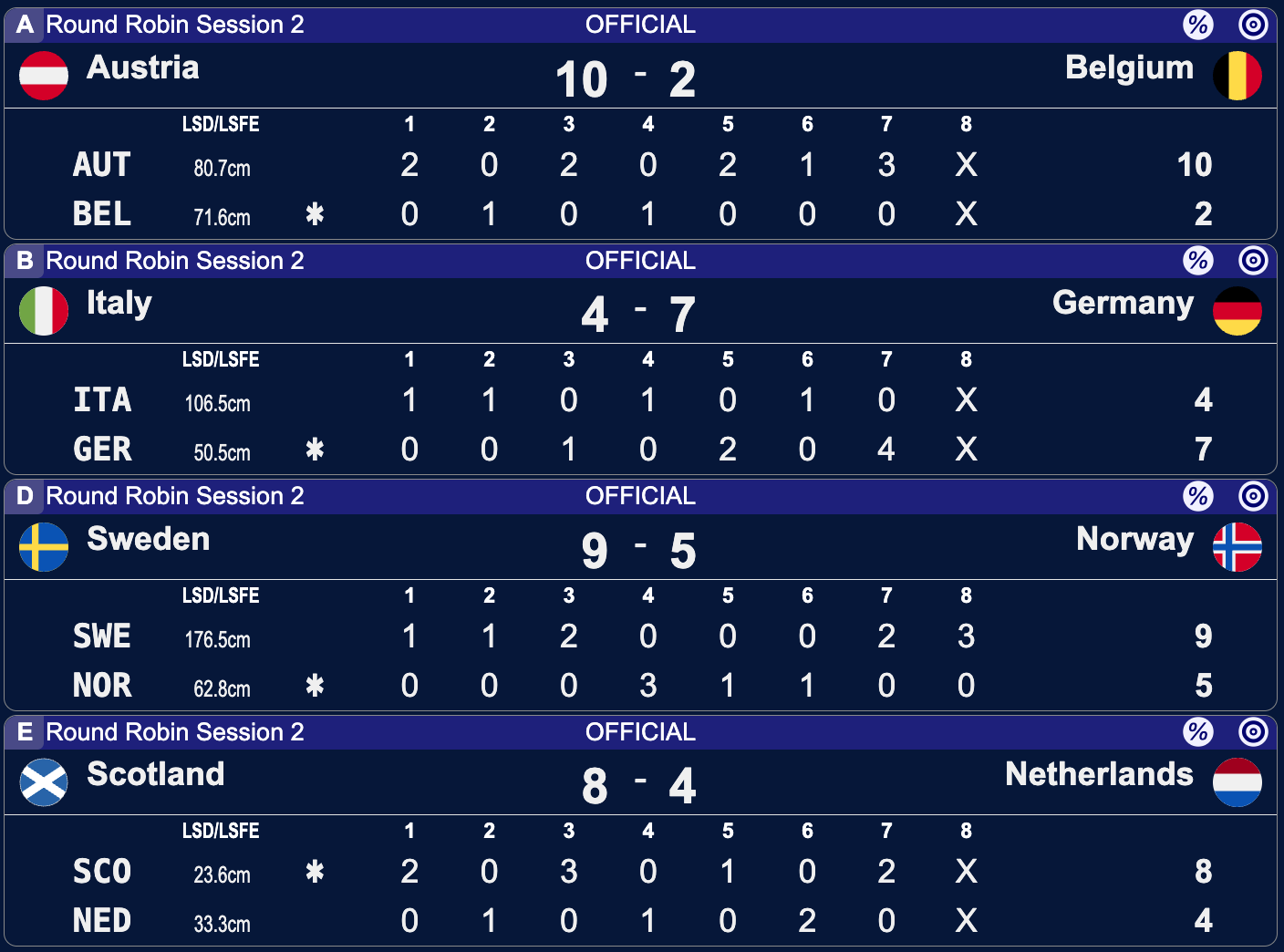
Task: Select the Netherlands team name
Action: (1099, 774)
